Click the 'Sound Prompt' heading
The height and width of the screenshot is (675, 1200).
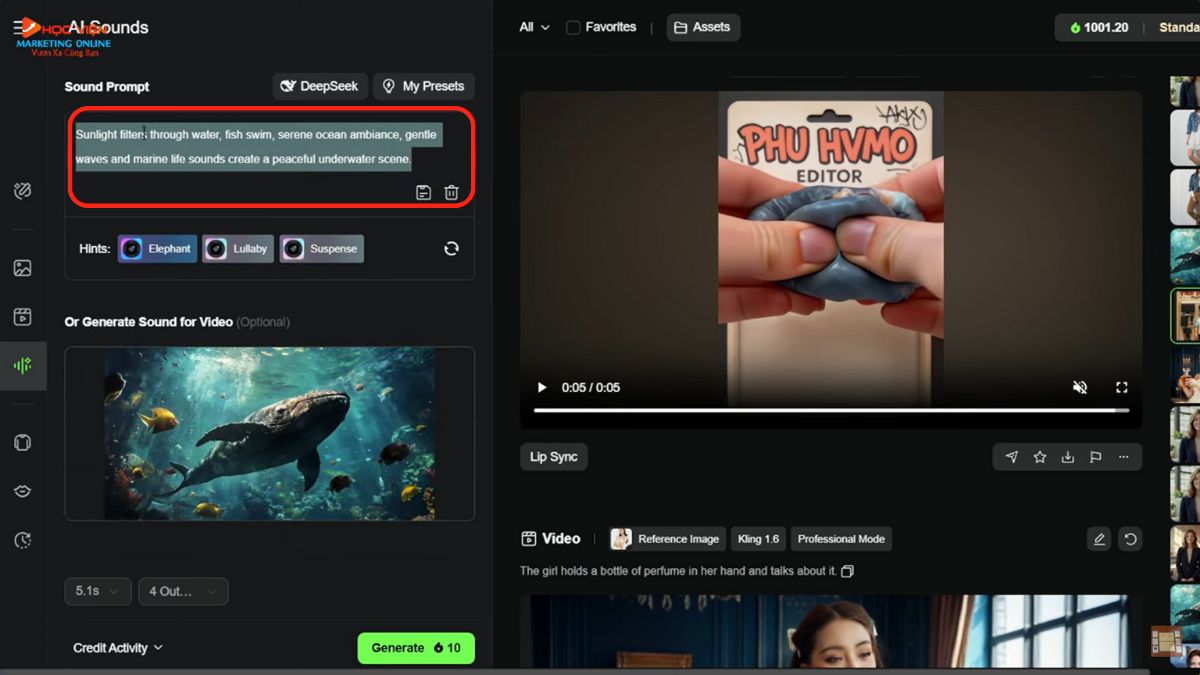coord(107,87)
